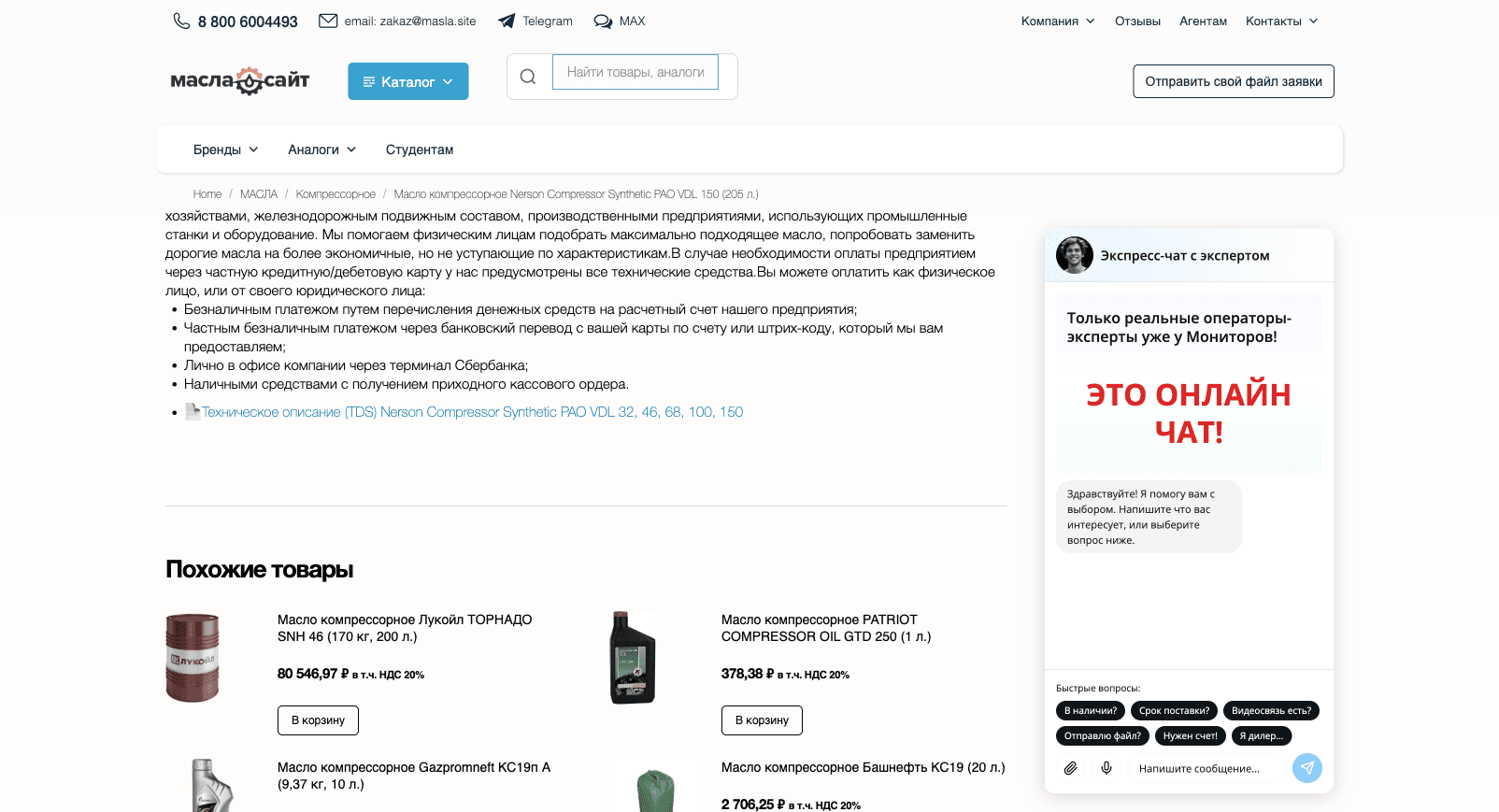Open the Студентам menu item
Viewport: 1499px width, 812px height.
pos(420,150)
